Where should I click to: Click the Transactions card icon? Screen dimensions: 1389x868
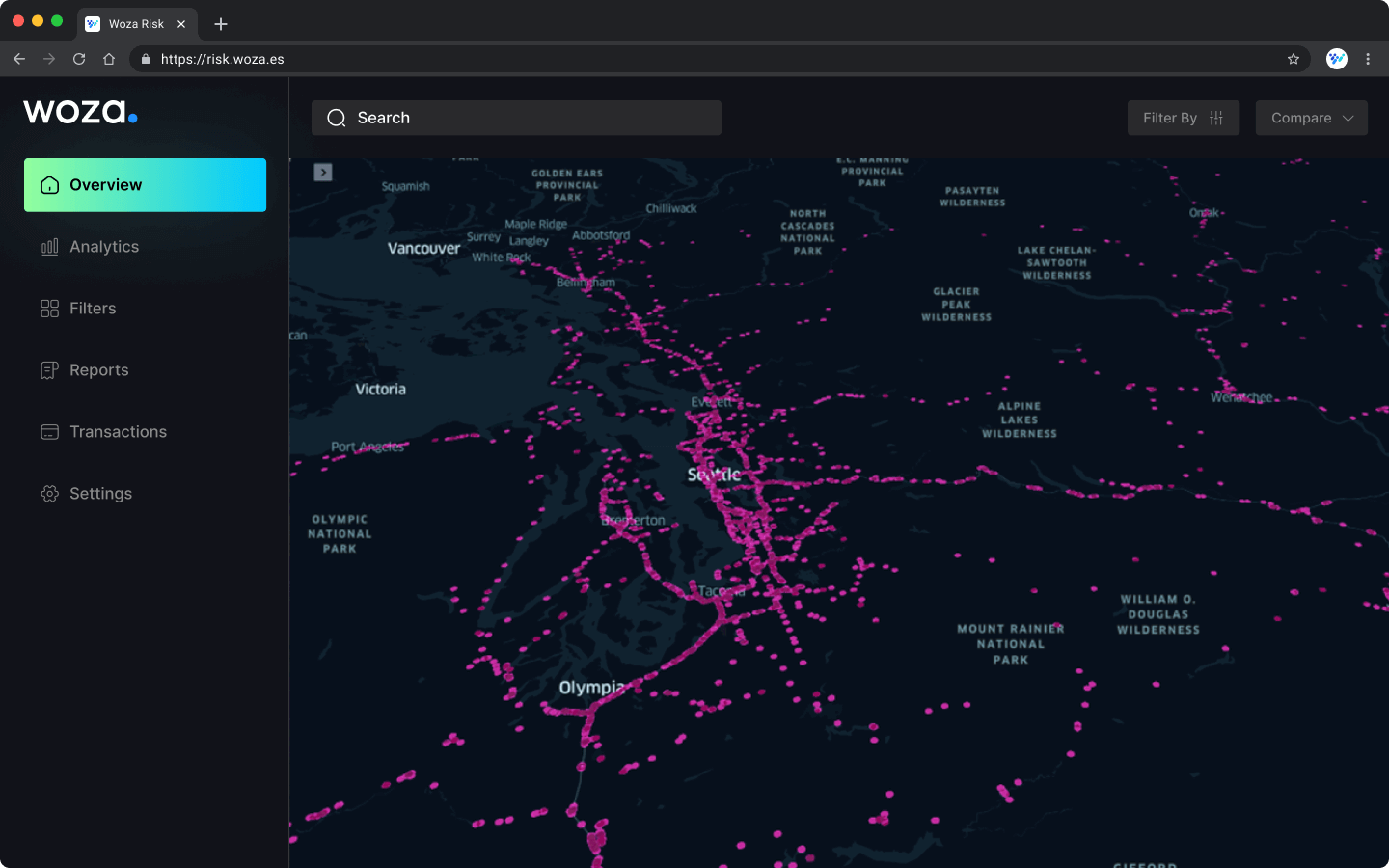(x=49, y=432)
